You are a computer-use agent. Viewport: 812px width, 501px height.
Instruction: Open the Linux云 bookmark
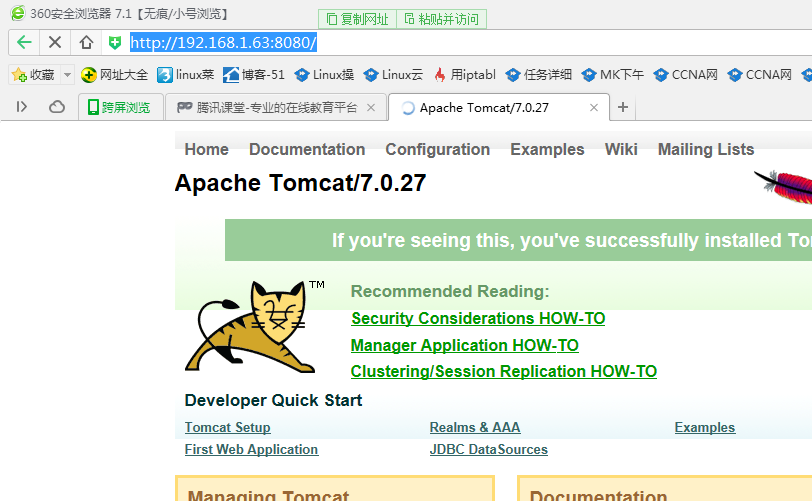point(394,75)
